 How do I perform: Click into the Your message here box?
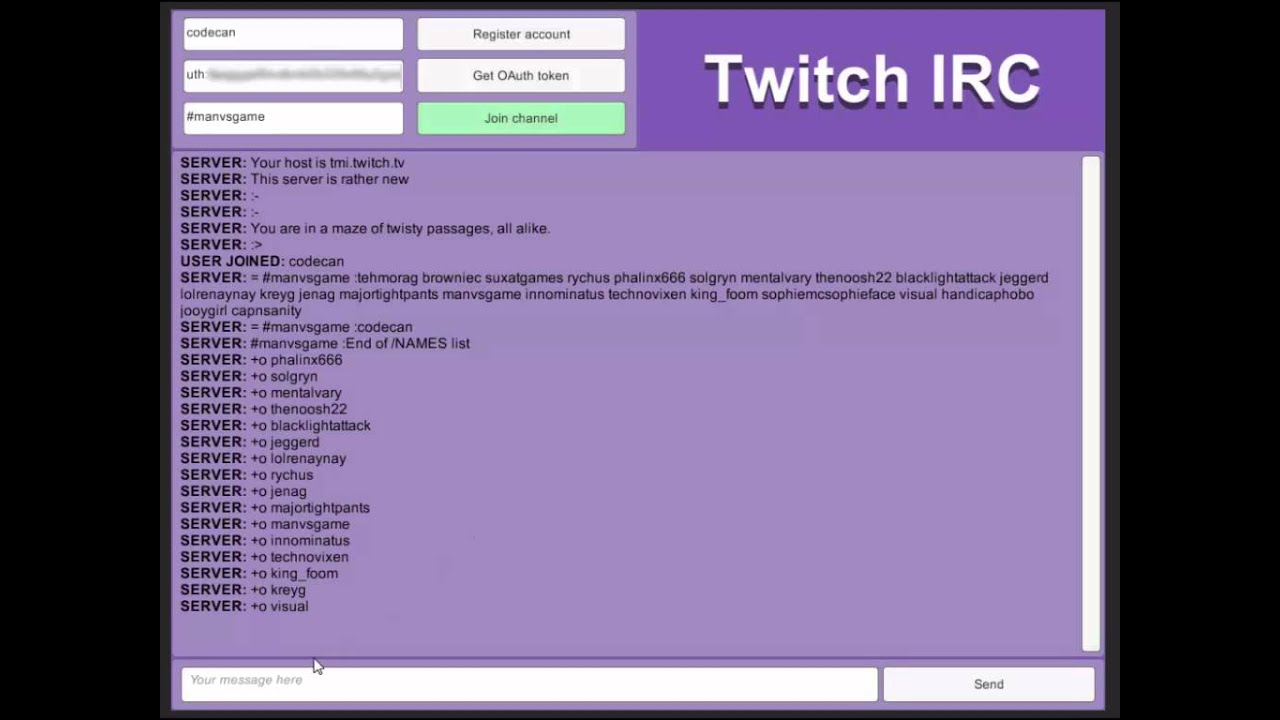[529, 683]
